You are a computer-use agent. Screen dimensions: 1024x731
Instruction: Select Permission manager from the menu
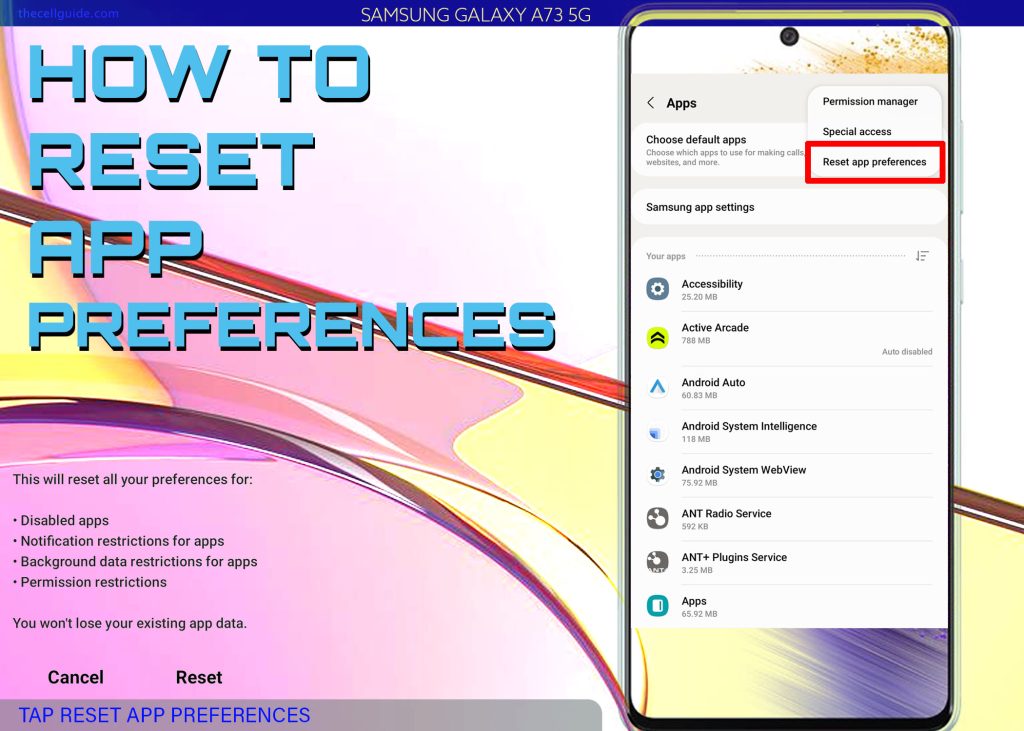pos(870,101)
